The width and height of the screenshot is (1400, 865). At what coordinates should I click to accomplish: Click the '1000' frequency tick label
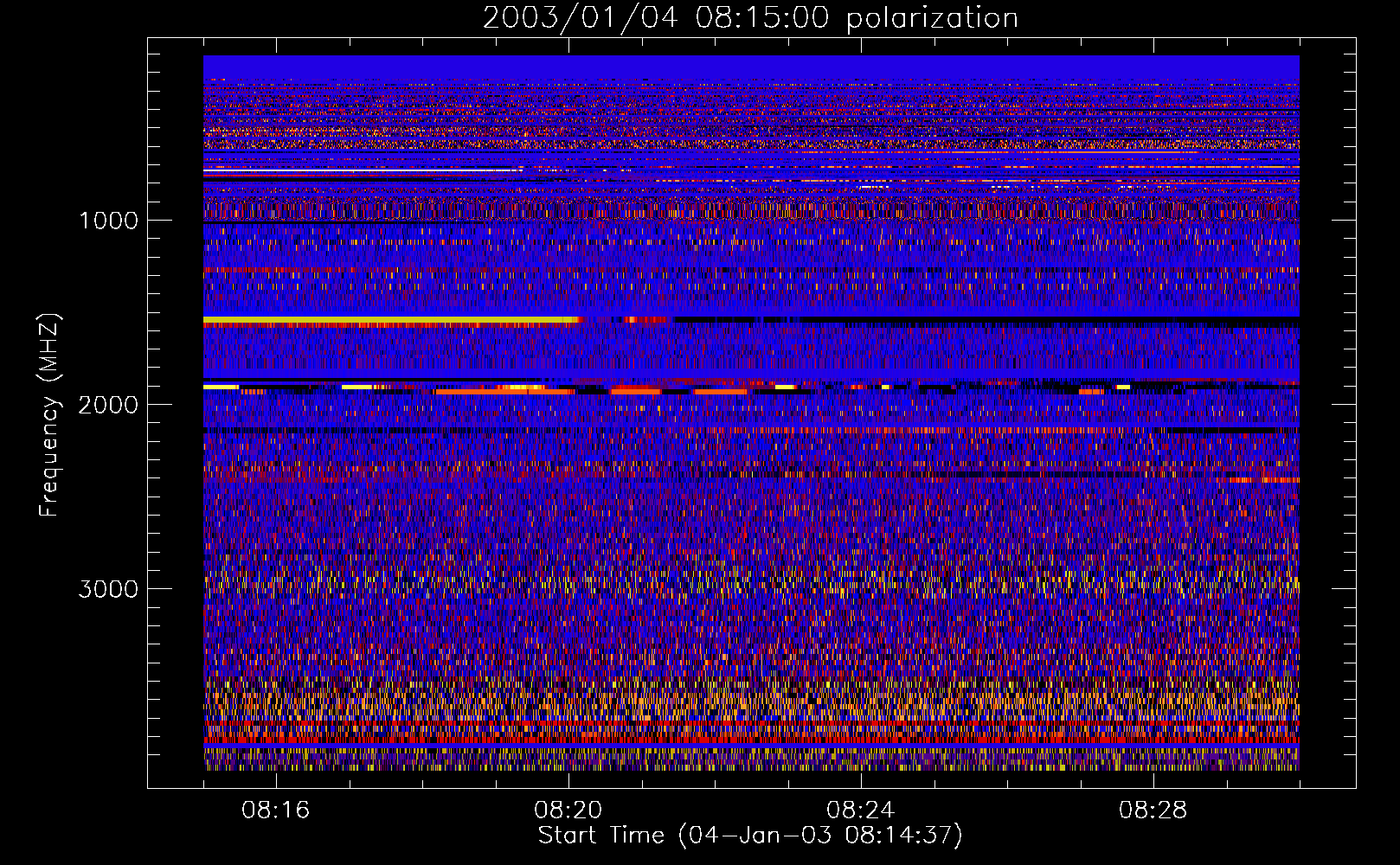pos(108,221)
